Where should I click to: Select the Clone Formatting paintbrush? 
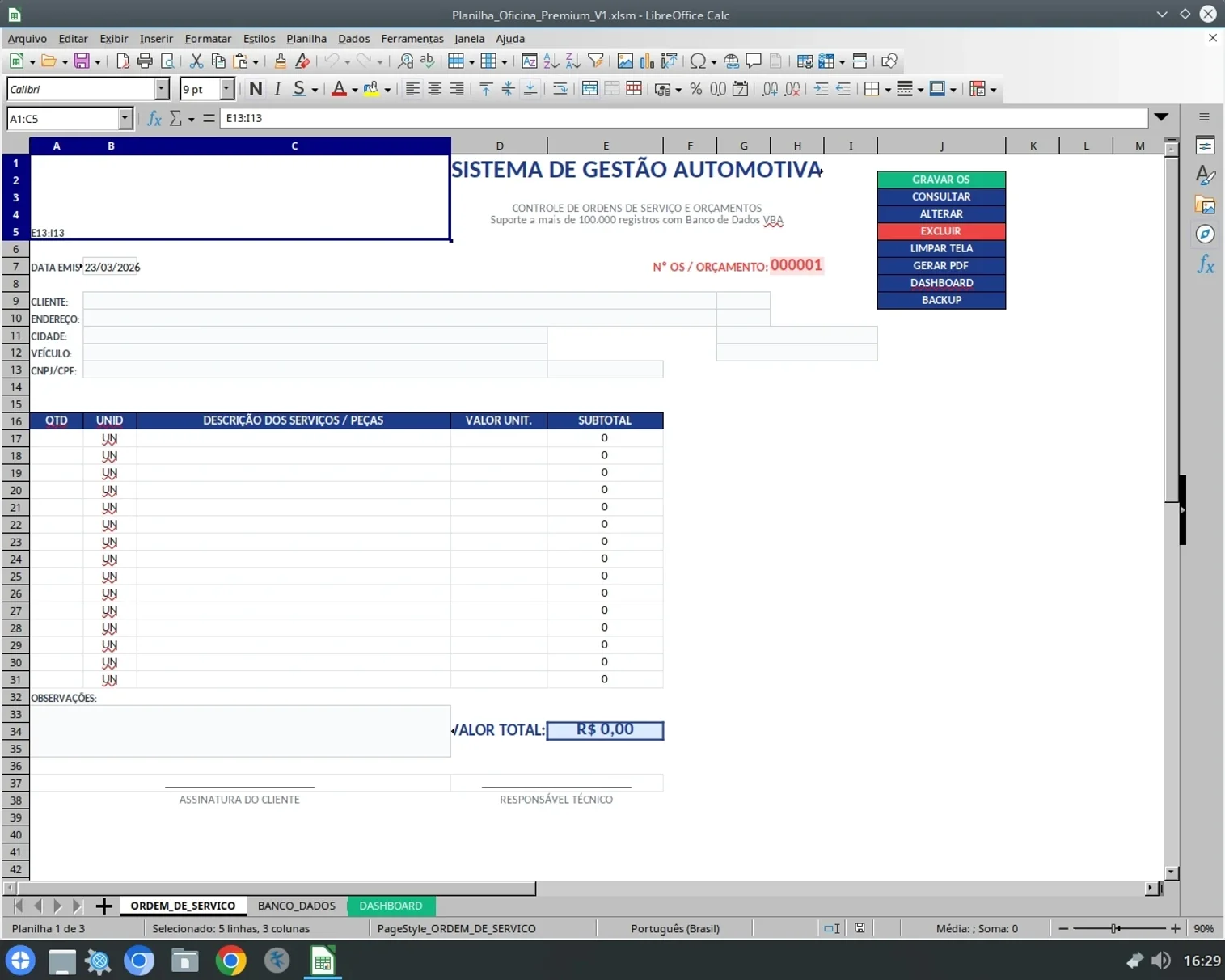tap(280, 61)
